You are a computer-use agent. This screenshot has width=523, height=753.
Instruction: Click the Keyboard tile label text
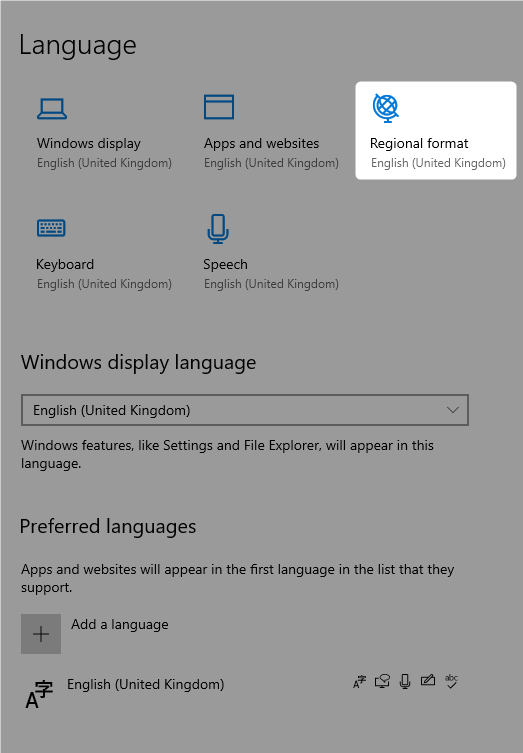pos(65,265)
